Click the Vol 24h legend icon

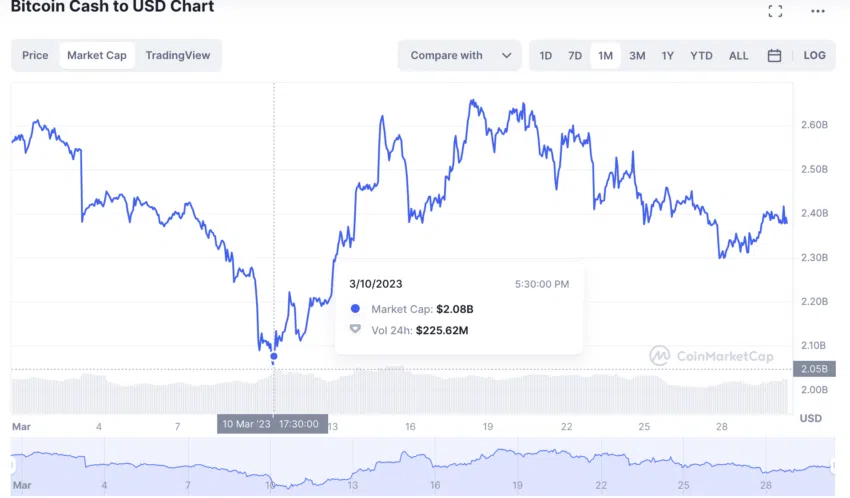coord(355,329)
